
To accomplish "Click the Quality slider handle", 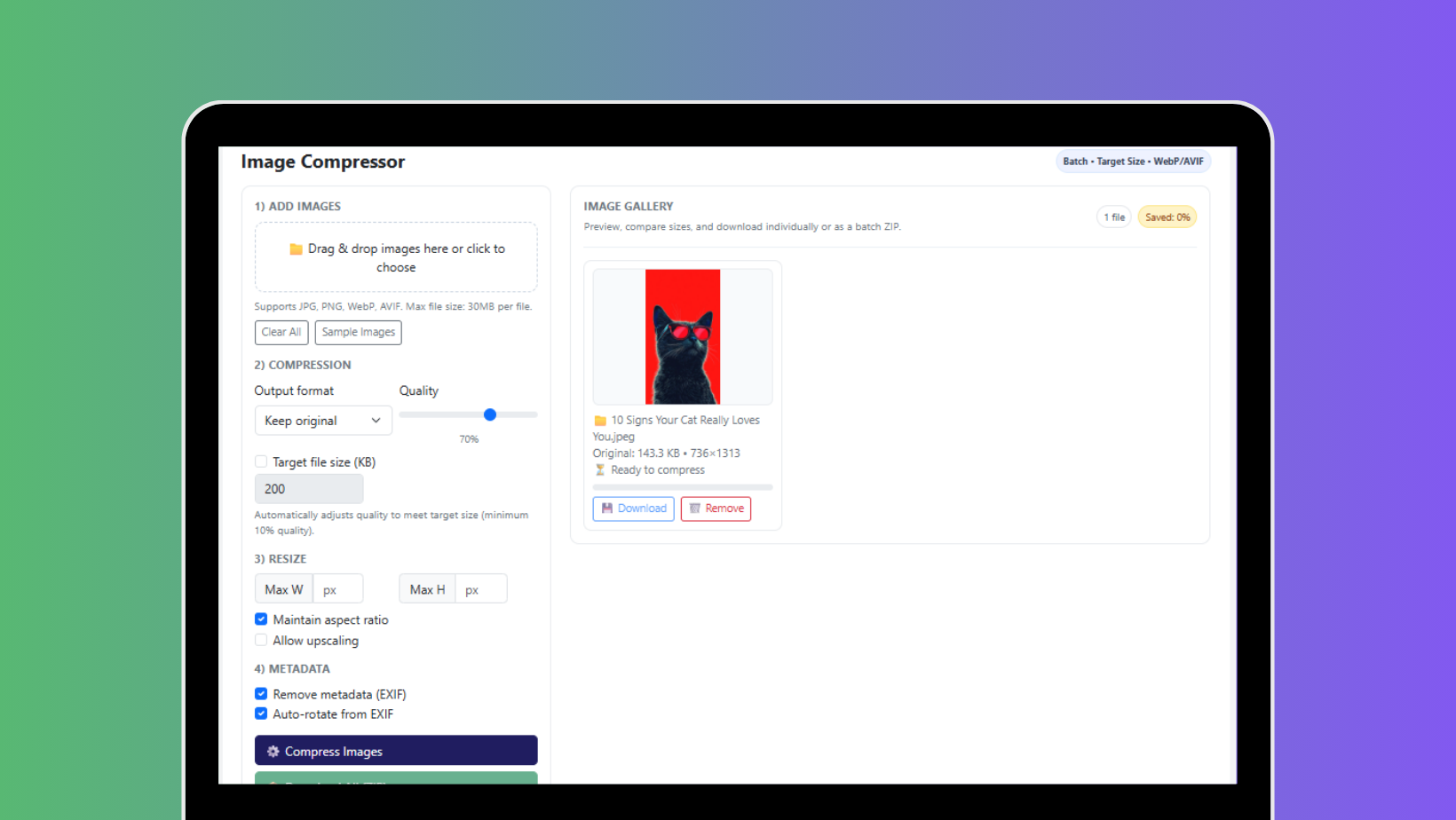I will (x=489, y=414).
